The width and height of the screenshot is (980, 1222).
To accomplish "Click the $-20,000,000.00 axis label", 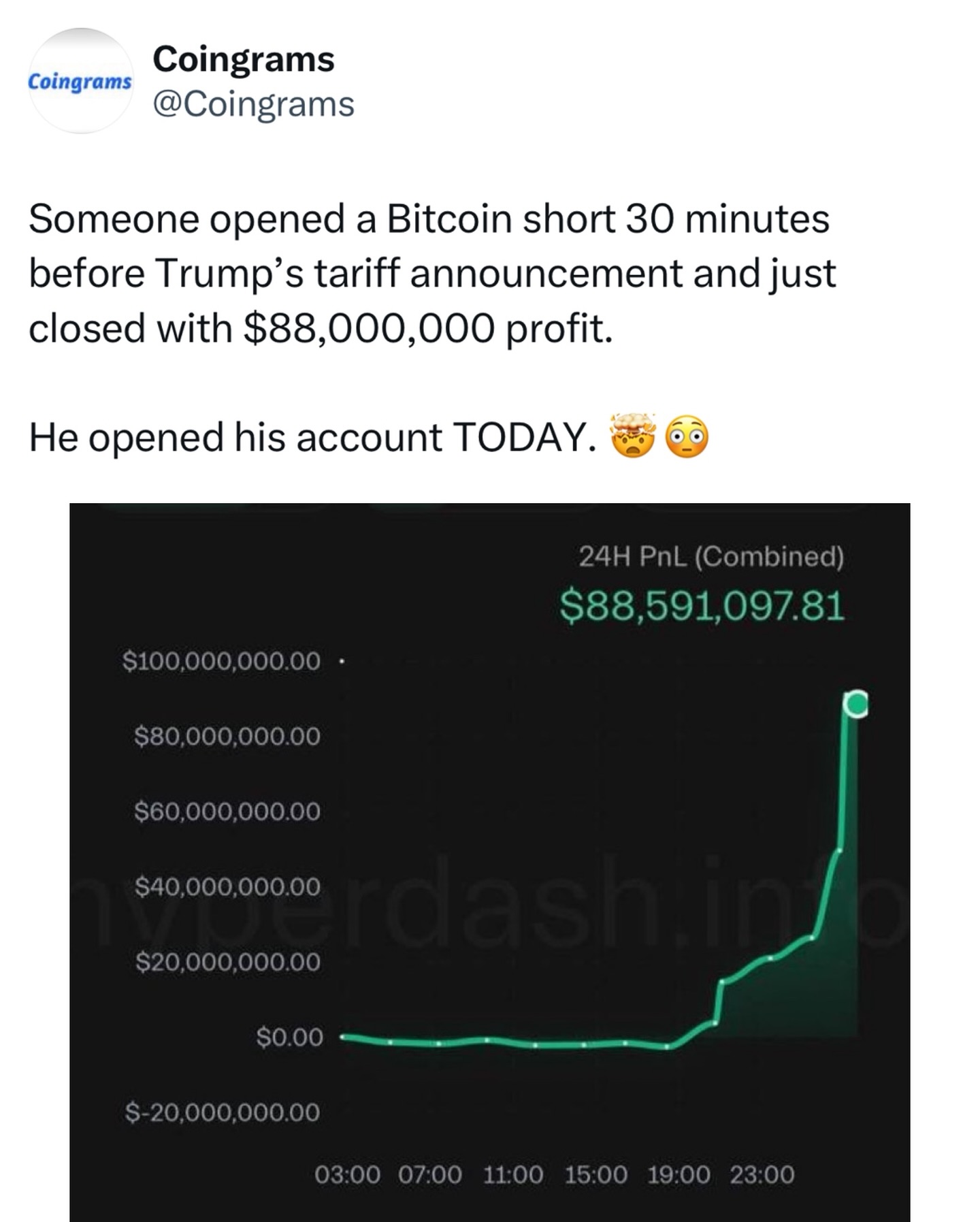I will [x=222, y=1112].
